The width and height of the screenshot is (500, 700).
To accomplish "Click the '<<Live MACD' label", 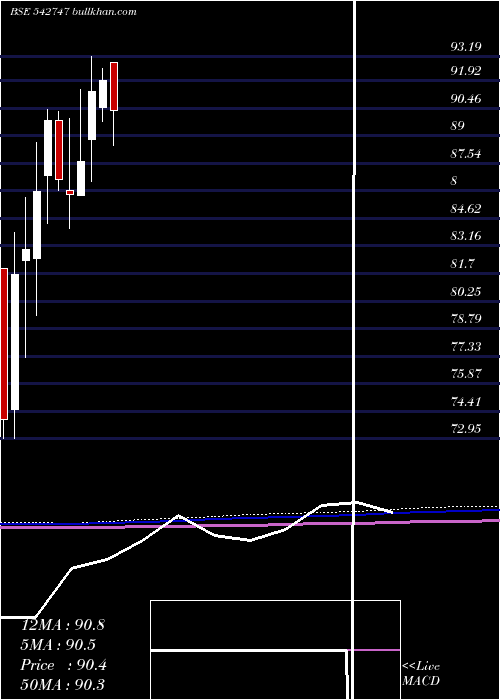I will coord(421,674).
